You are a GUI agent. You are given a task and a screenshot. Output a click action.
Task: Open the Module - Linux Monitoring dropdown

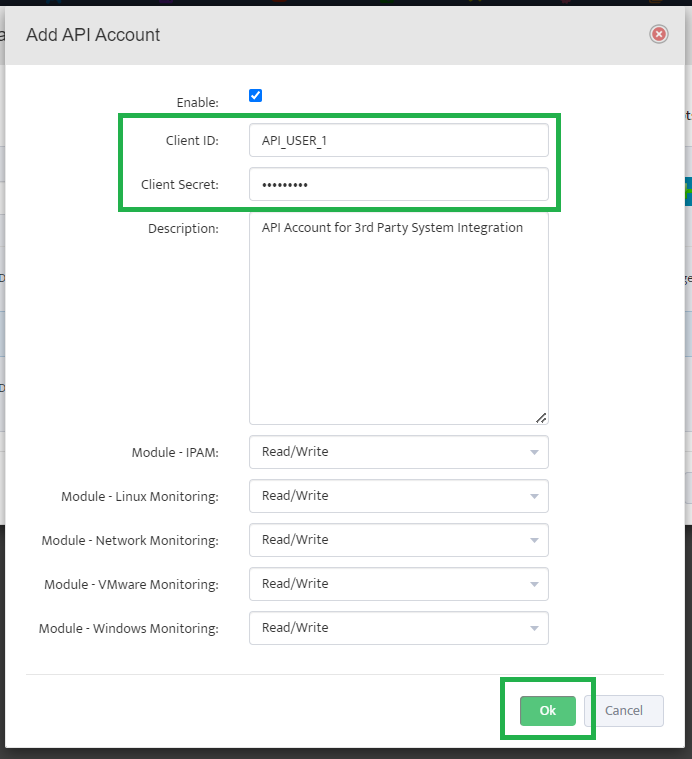[399, 496]
